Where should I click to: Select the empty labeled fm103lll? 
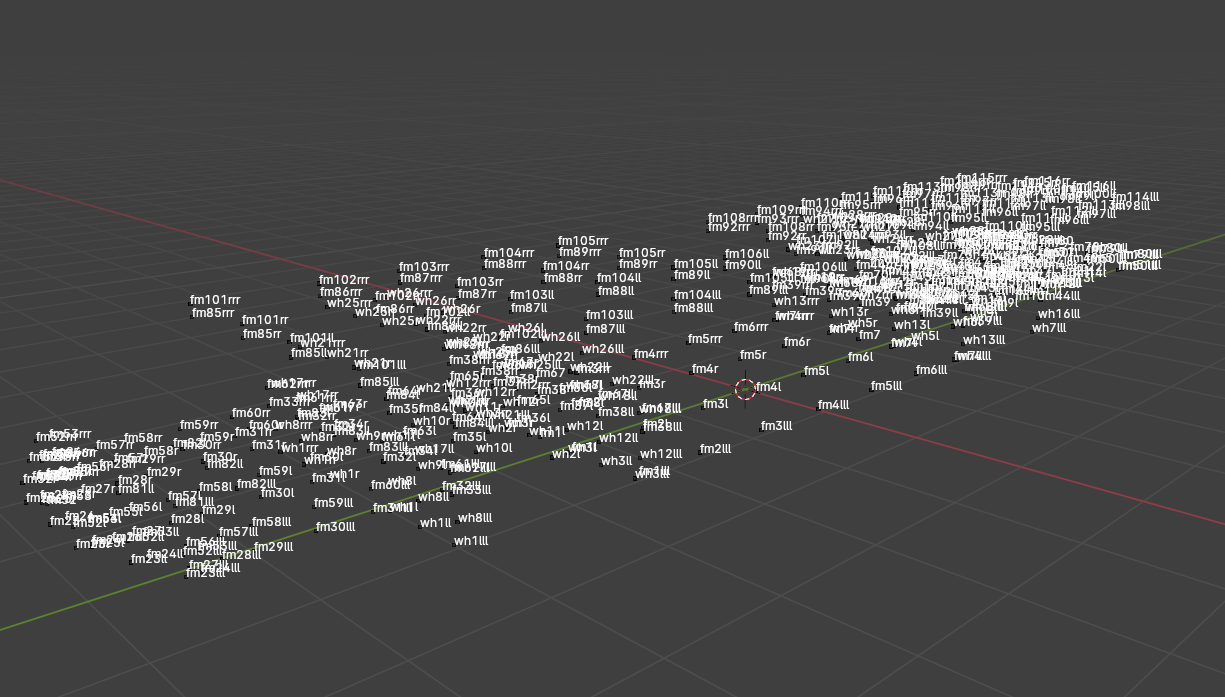click(610, 315)
